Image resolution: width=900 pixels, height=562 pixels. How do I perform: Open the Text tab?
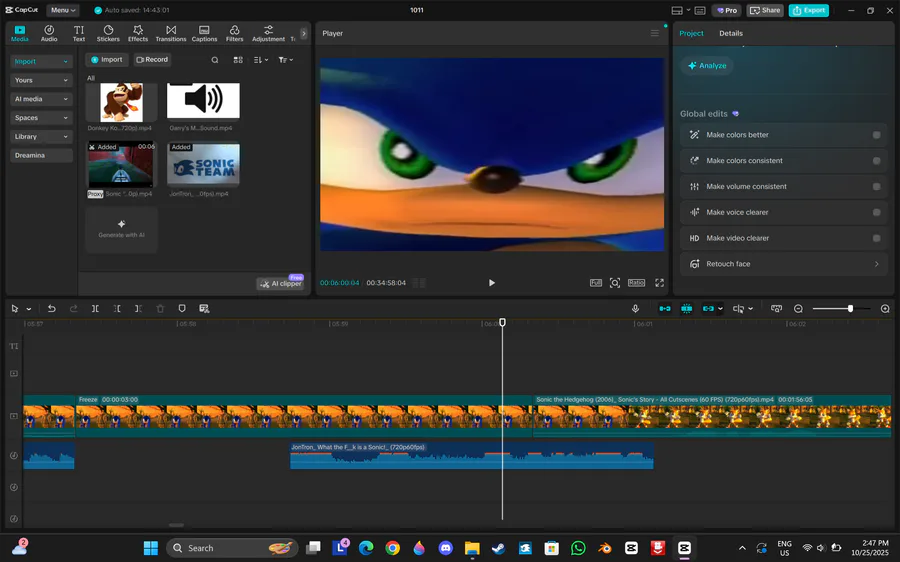coord(79,33)
